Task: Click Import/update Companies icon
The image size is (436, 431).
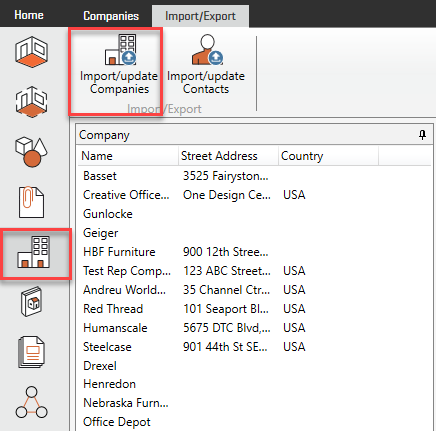Action: pyautogui.click(x=120, y=50)
